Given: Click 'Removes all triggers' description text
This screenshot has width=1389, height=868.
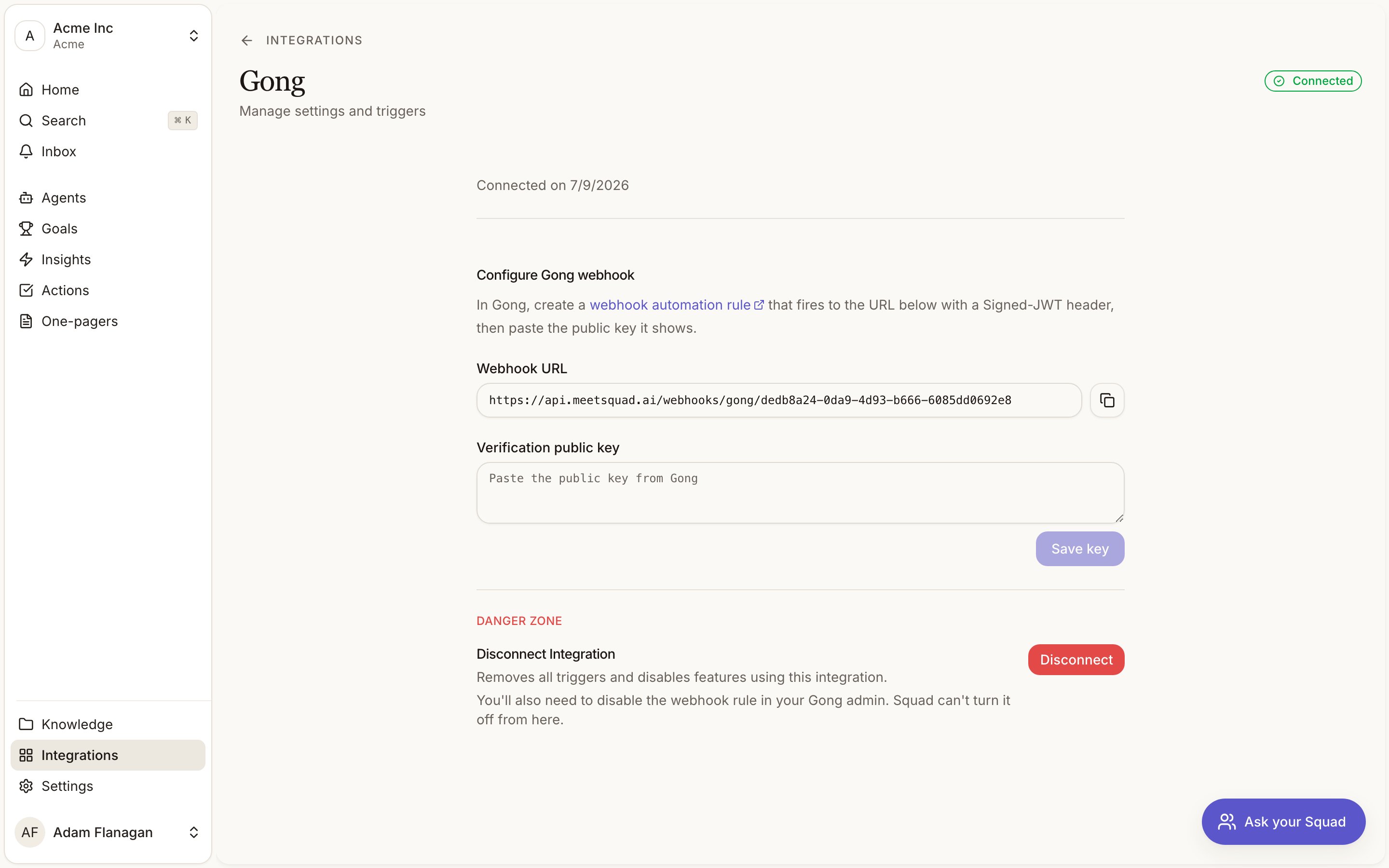Looking at the screenshot, I should pyautogui.click(x=681, y=678).
